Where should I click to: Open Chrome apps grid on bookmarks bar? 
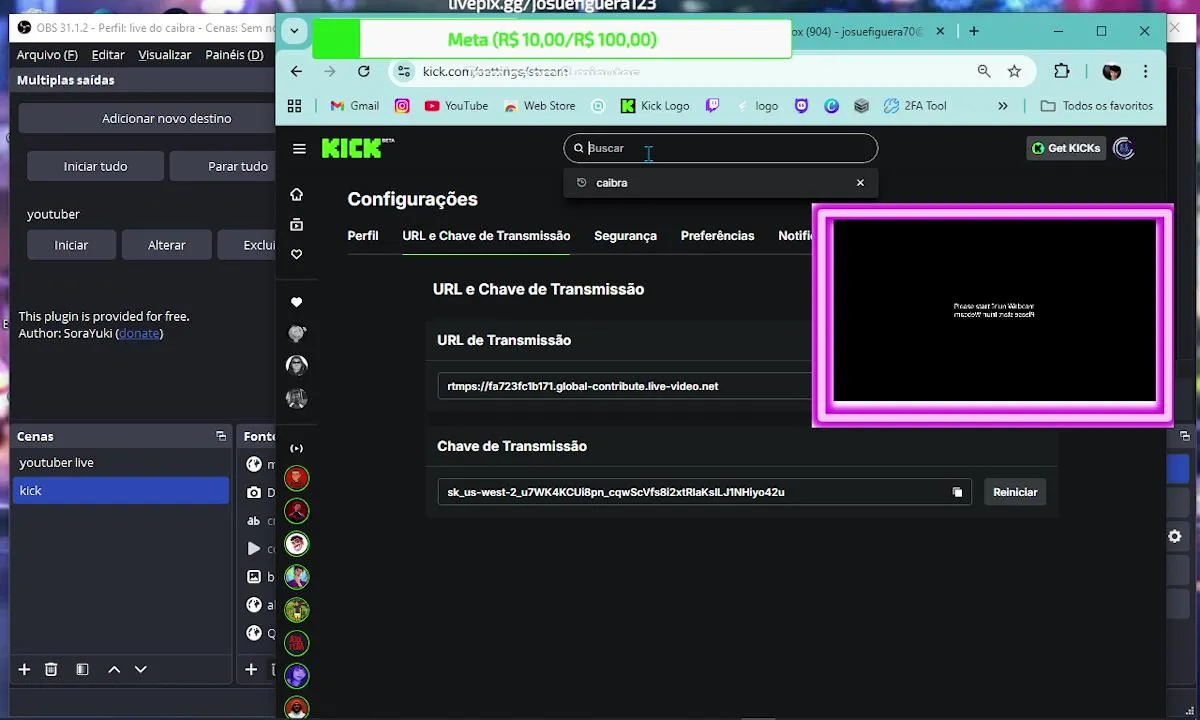click(x=294, y=105)
